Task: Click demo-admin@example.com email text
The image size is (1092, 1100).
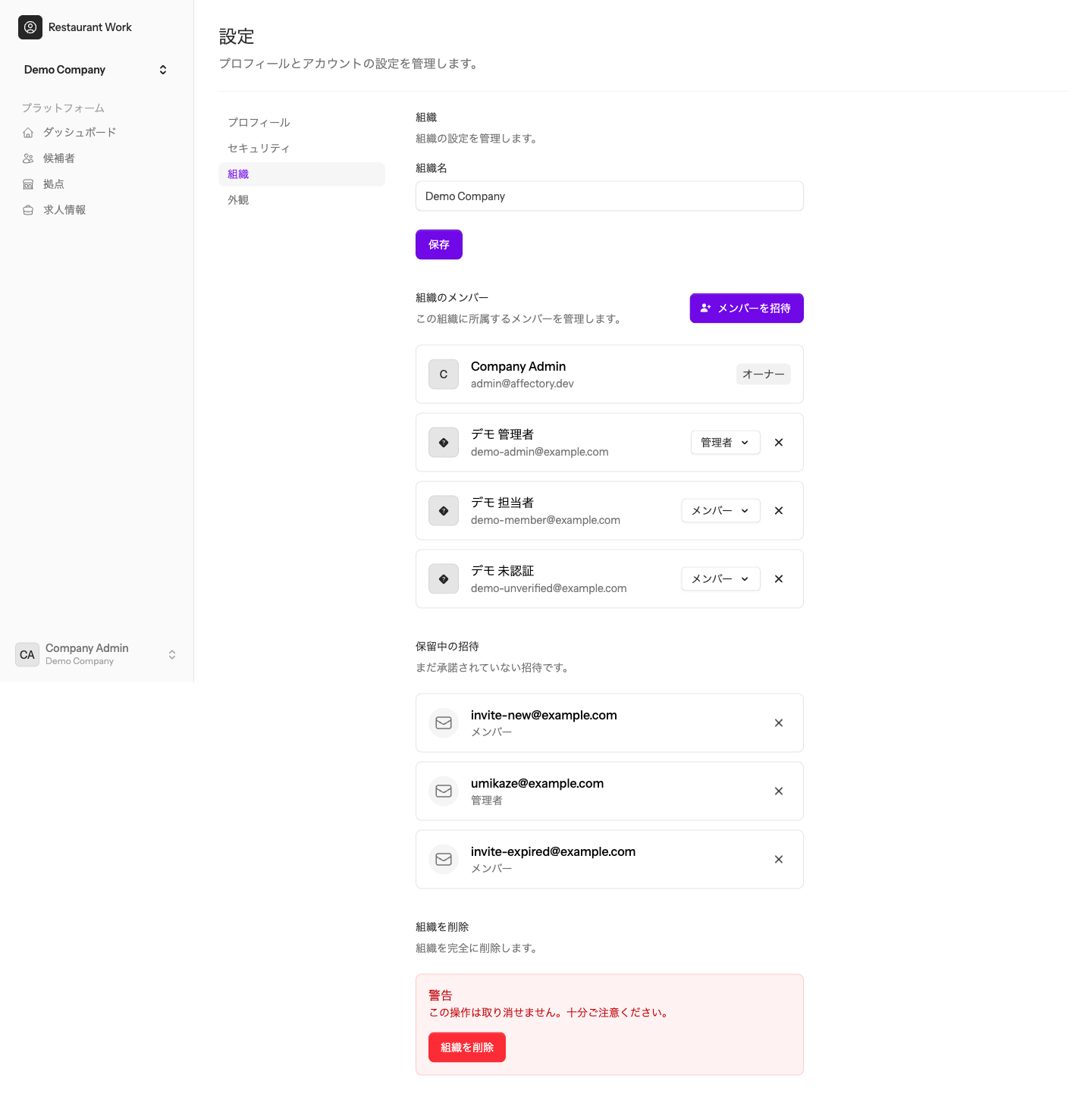Action: [x=540, y=452]
